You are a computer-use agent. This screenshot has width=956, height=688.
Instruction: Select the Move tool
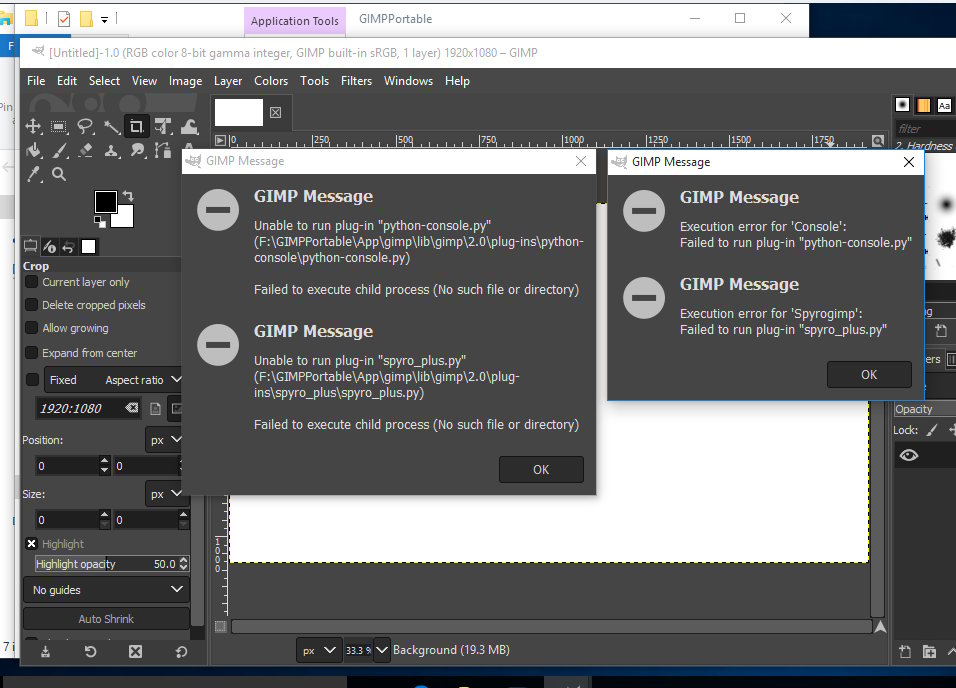33,126
